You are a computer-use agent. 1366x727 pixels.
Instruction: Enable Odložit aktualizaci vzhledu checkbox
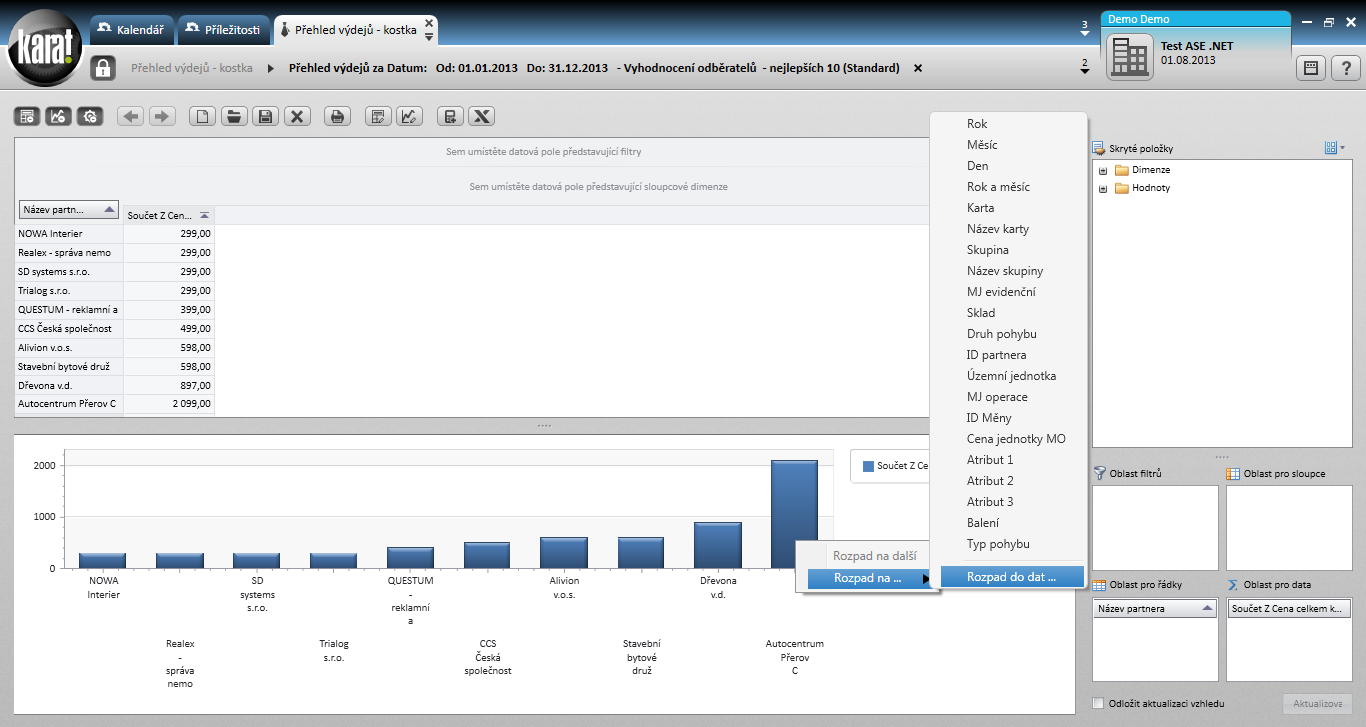click(1099, 703)
